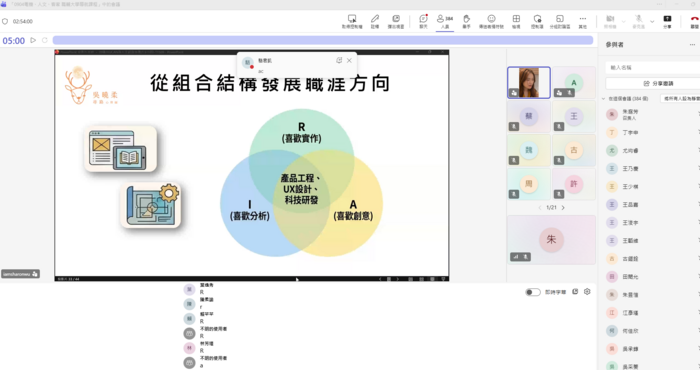Click the Venn diagram R circle label
The image size is (700, 370).
click(x=301, y=133)
